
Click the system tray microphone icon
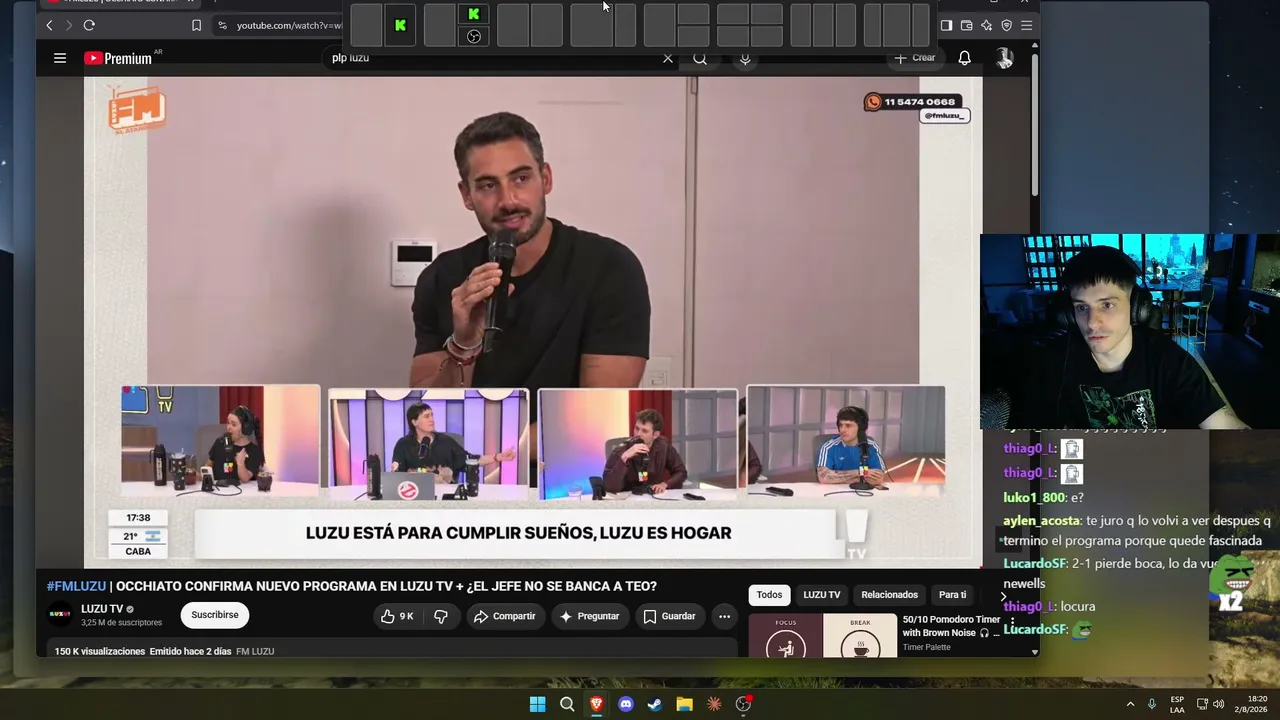(x=1152, y=704)
